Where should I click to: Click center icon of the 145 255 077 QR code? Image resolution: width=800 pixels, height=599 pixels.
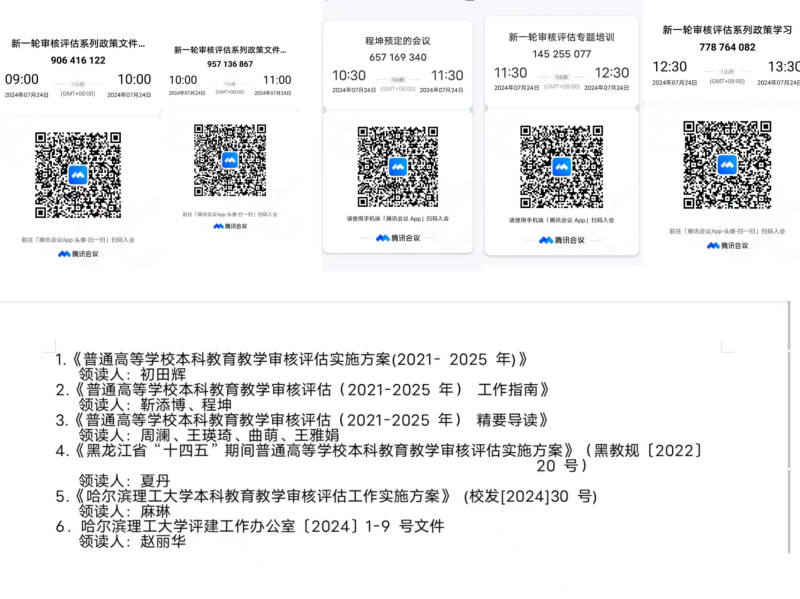(x=561, y=166)
